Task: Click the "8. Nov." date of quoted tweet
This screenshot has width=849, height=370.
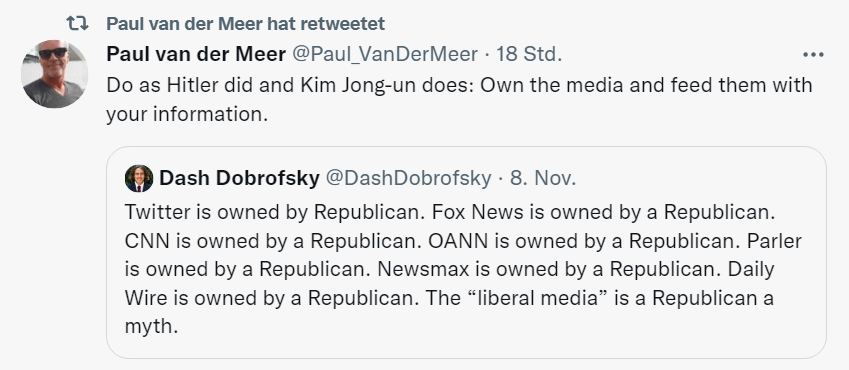Action: coord(543,178)
